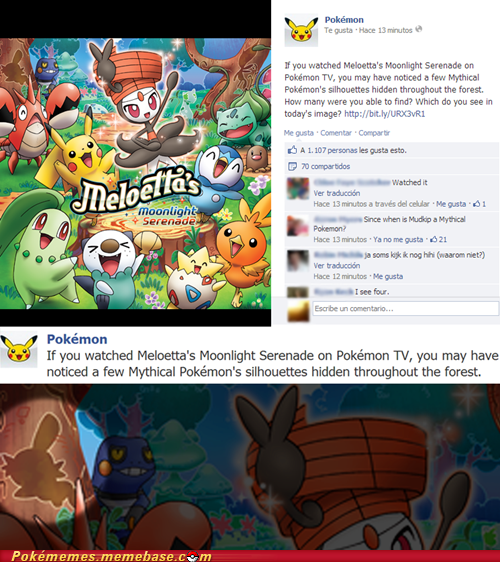500x562 pixels.
Task: Click 'Comentar' under the post
Action: 336,133
